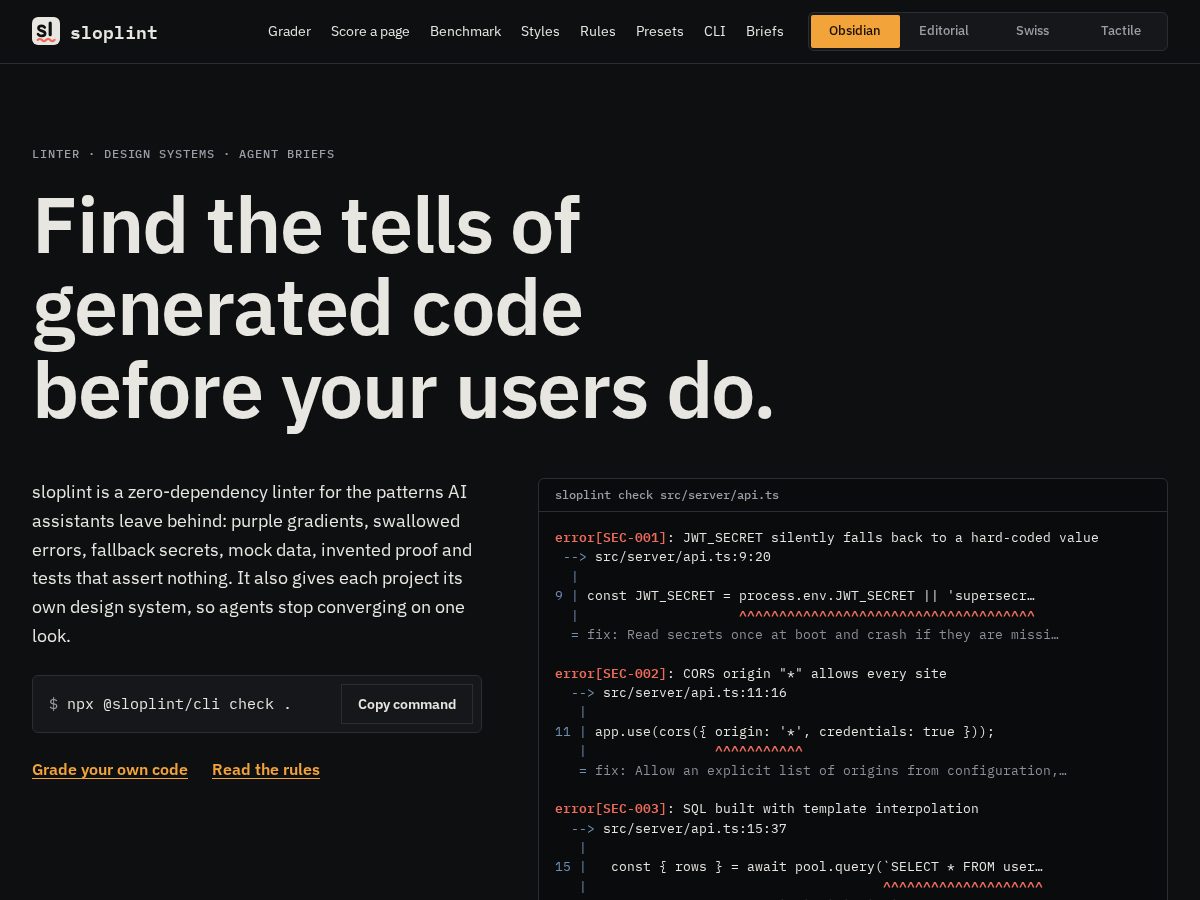Click the Find the tells of generated code headline
Viewport: 1200px width, 900px height.
[x=404, y=308]
